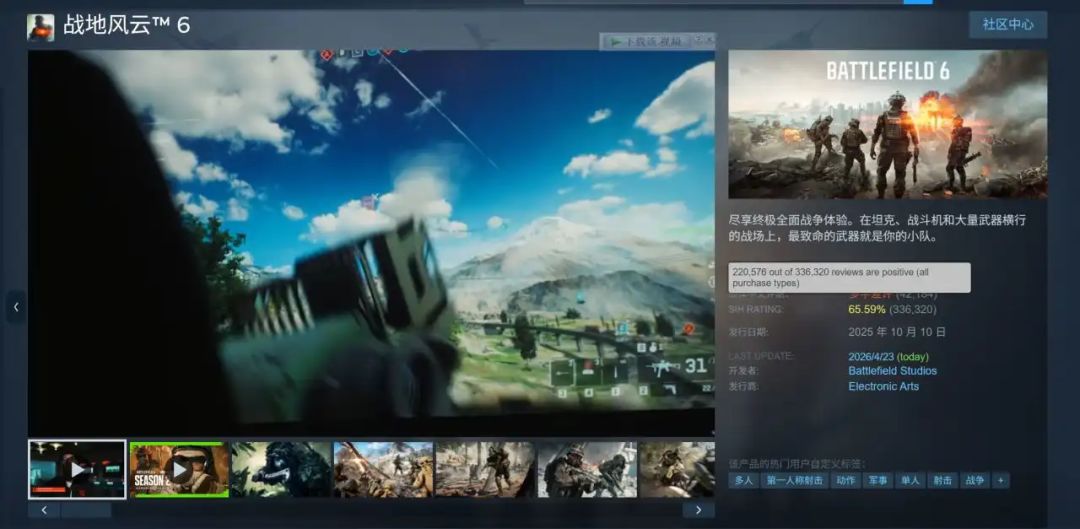Viewport: 1080px width, 529px height.
Task: Select the first trailer video thumbnail
Action: (77, 470)
